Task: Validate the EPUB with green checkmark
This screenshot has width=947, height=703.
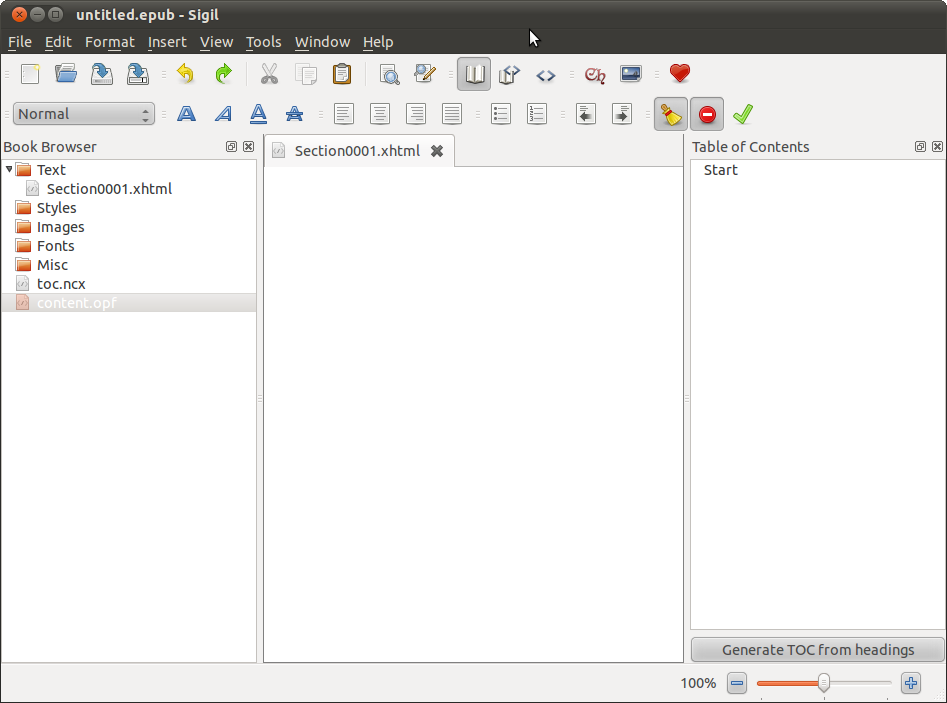Action: 742,114
